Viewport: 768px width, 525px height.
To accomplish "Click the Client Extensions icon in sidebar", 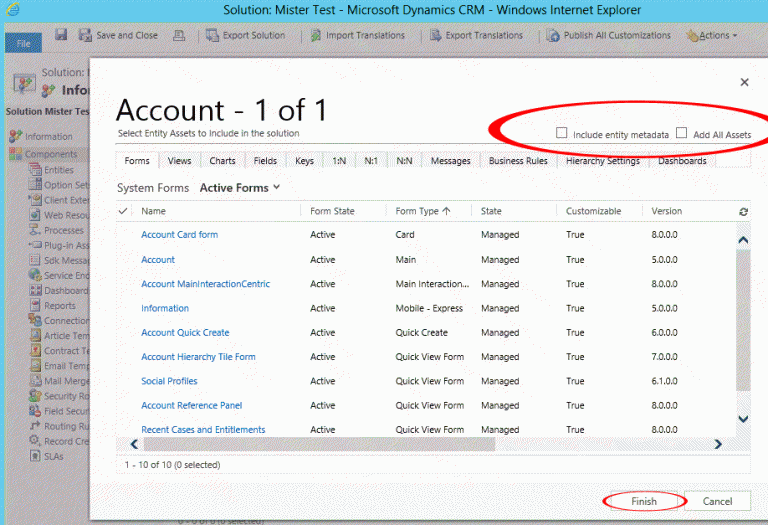I will (35, 200).
